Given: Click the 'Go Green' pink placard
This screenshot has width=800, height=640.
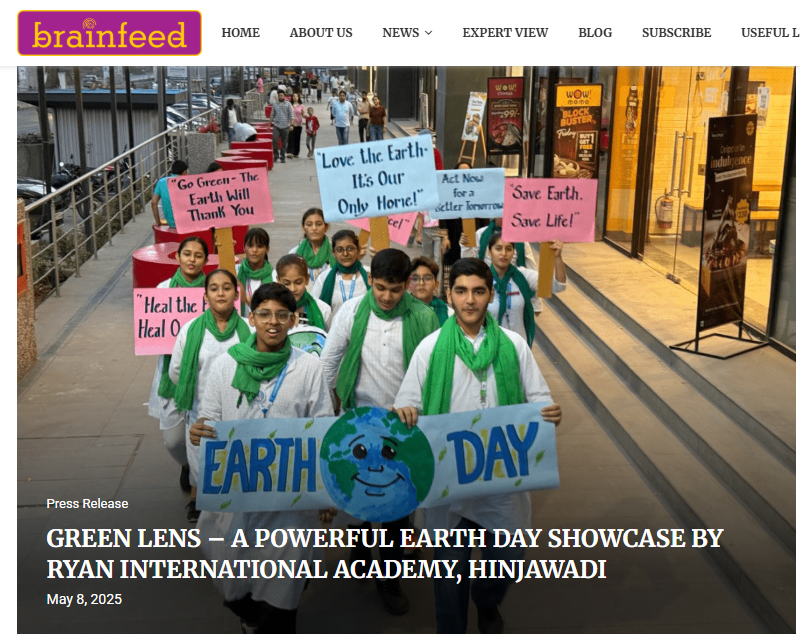Looking at the screenshot, I should pyautogui.click(x=220, y=198).
